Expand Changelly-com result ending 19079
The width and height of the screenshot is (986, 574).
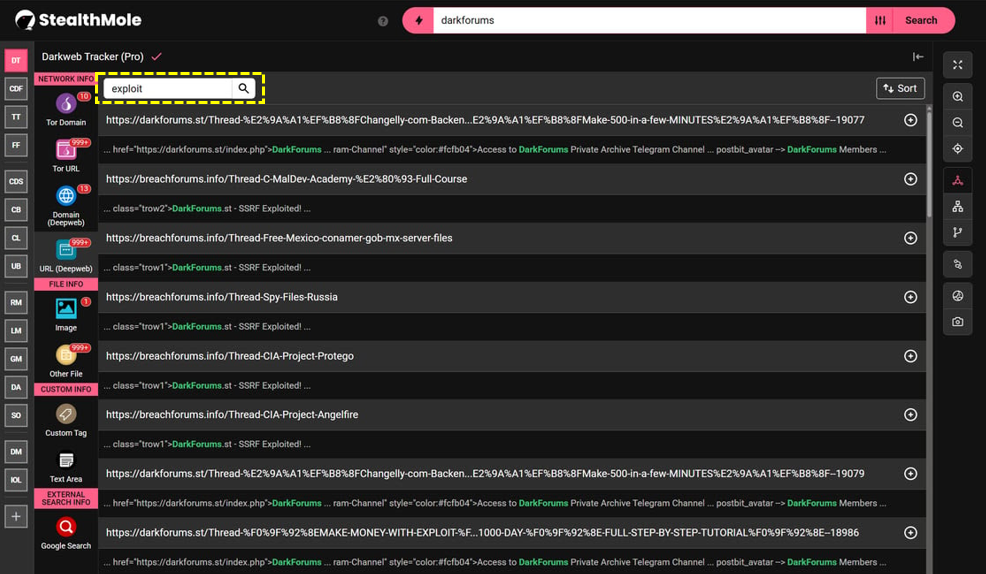point(911,473)
